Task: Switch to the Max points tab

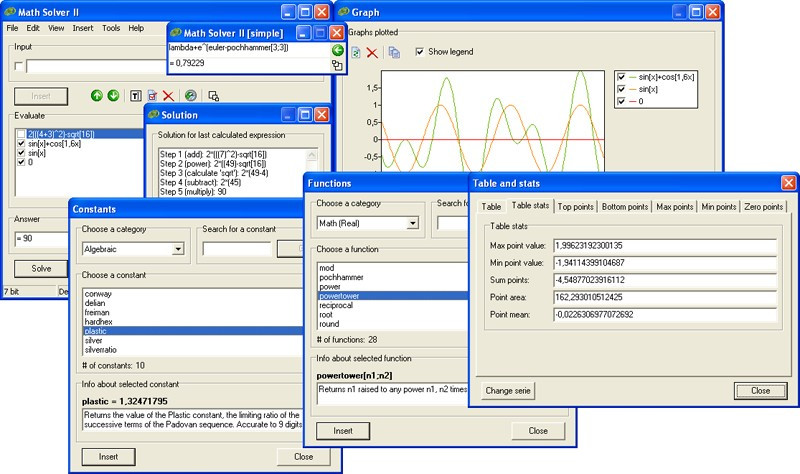Action: (674, 207)
